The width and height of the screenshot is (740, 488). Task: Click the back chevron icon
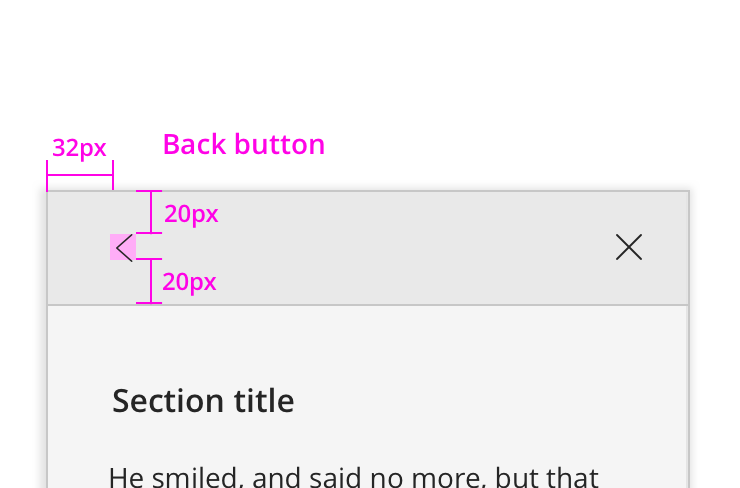pyautogui.click(x=125, y=247)
